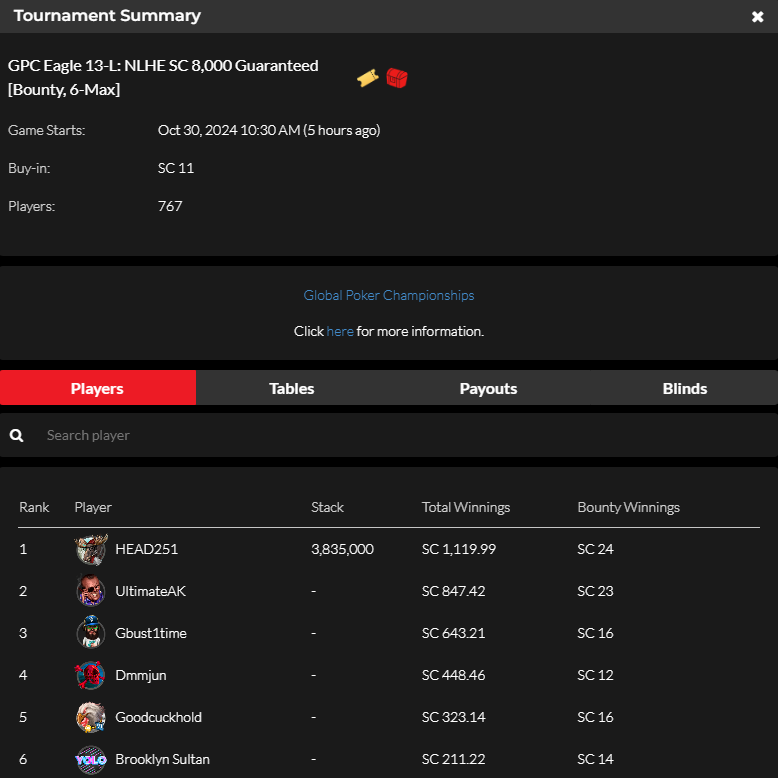778x778 pixels.
Task: Click total winnings SC 1,119.99
Action: pyautogui.click(x=458, y=549)
